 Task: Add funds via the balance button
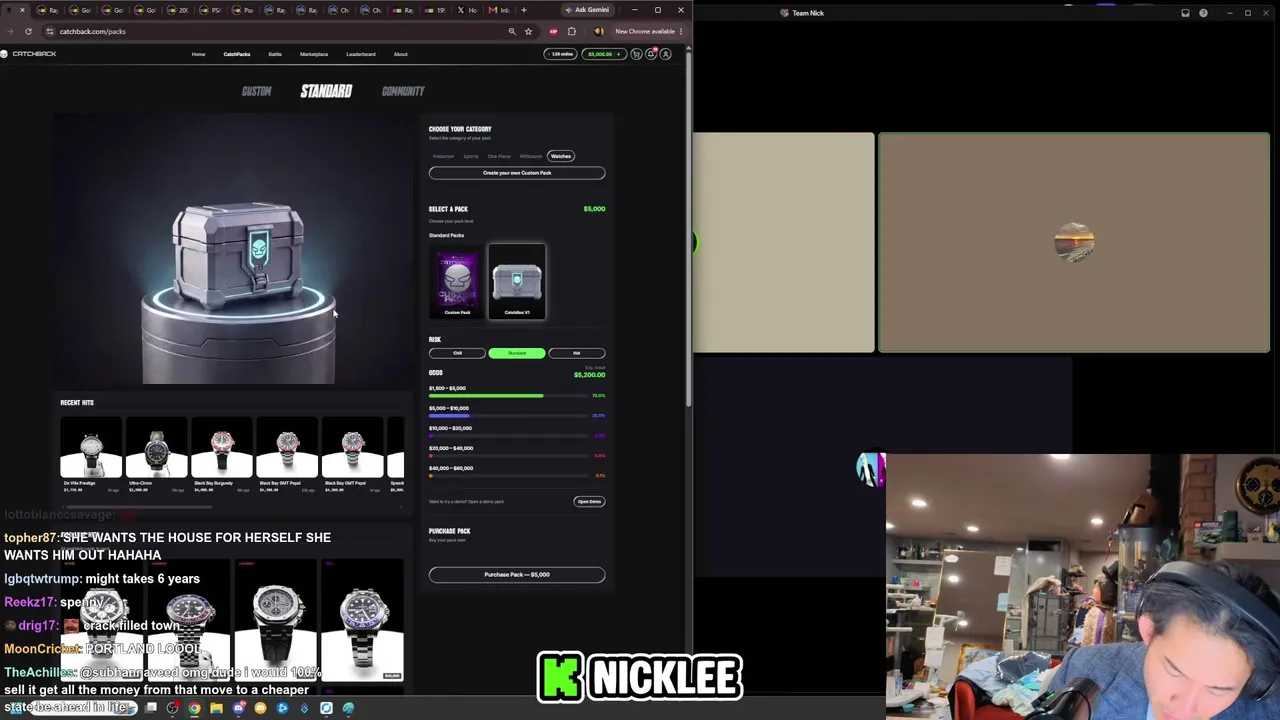point(604,54)
